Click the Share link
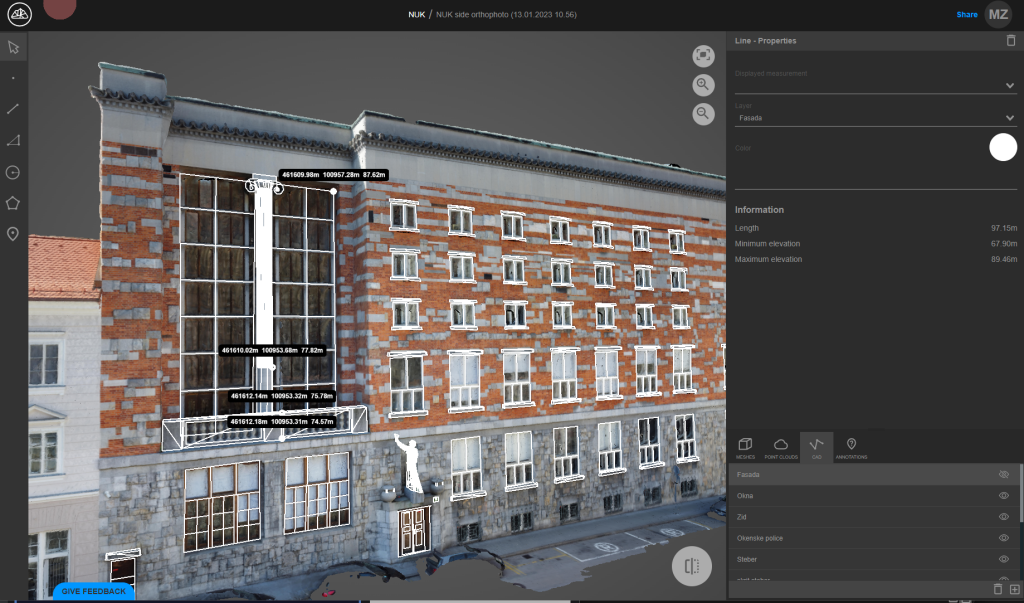 tap(967, 15)
